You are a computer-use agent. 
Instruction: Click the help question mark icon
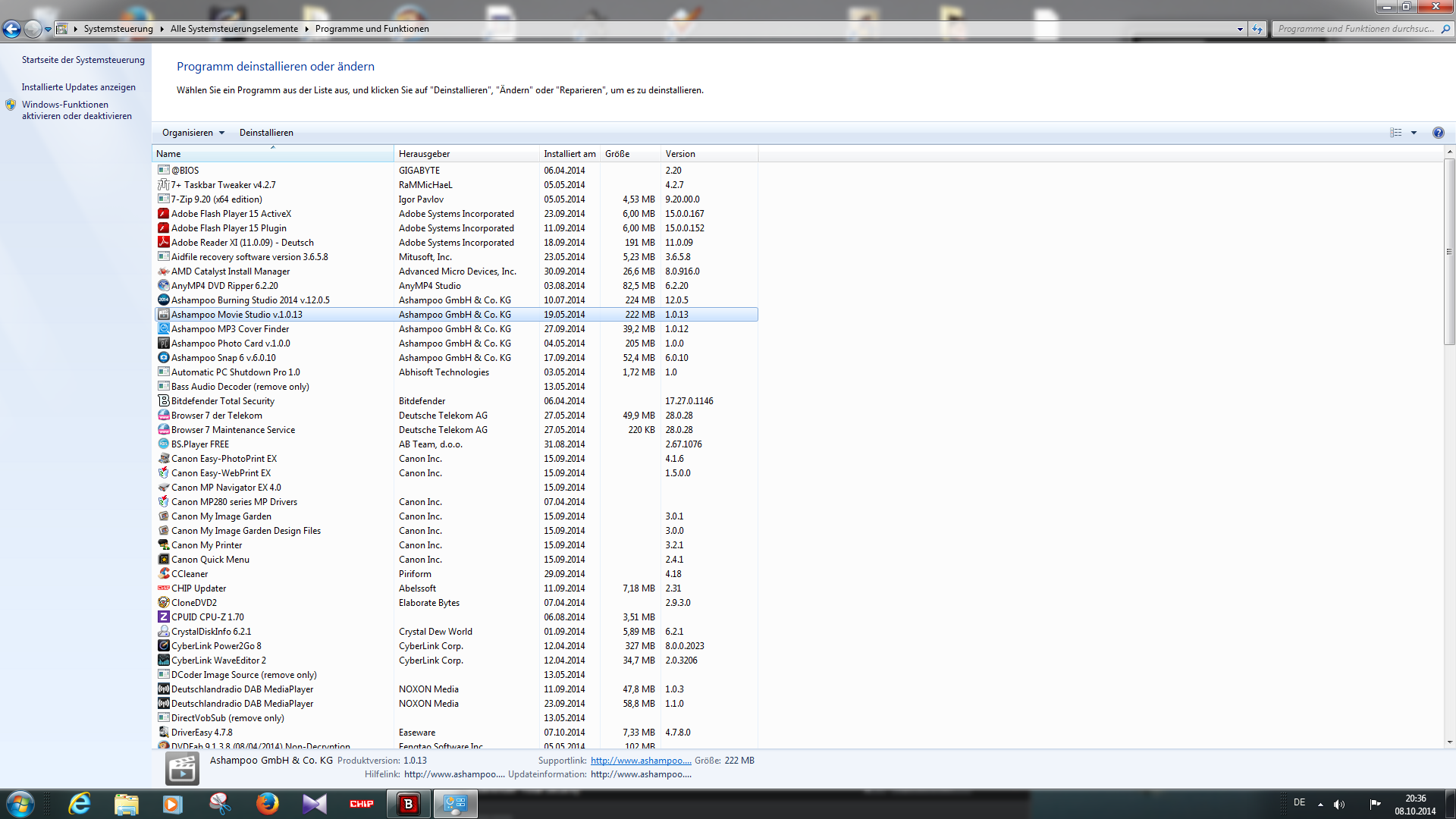point(1438,133)
